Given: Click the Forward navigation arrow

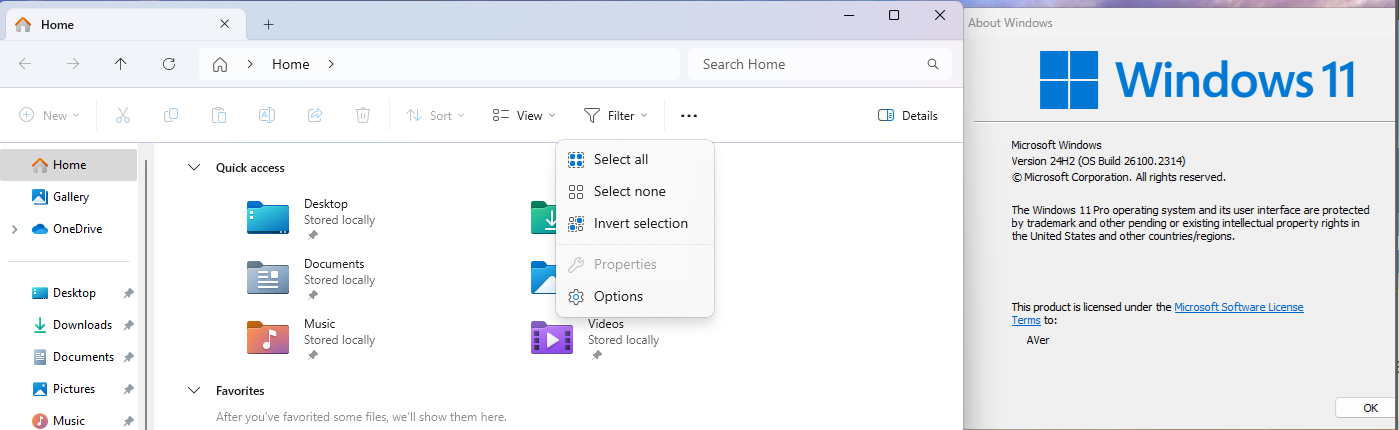Looking at the screenshot, I should pos(73,64).
